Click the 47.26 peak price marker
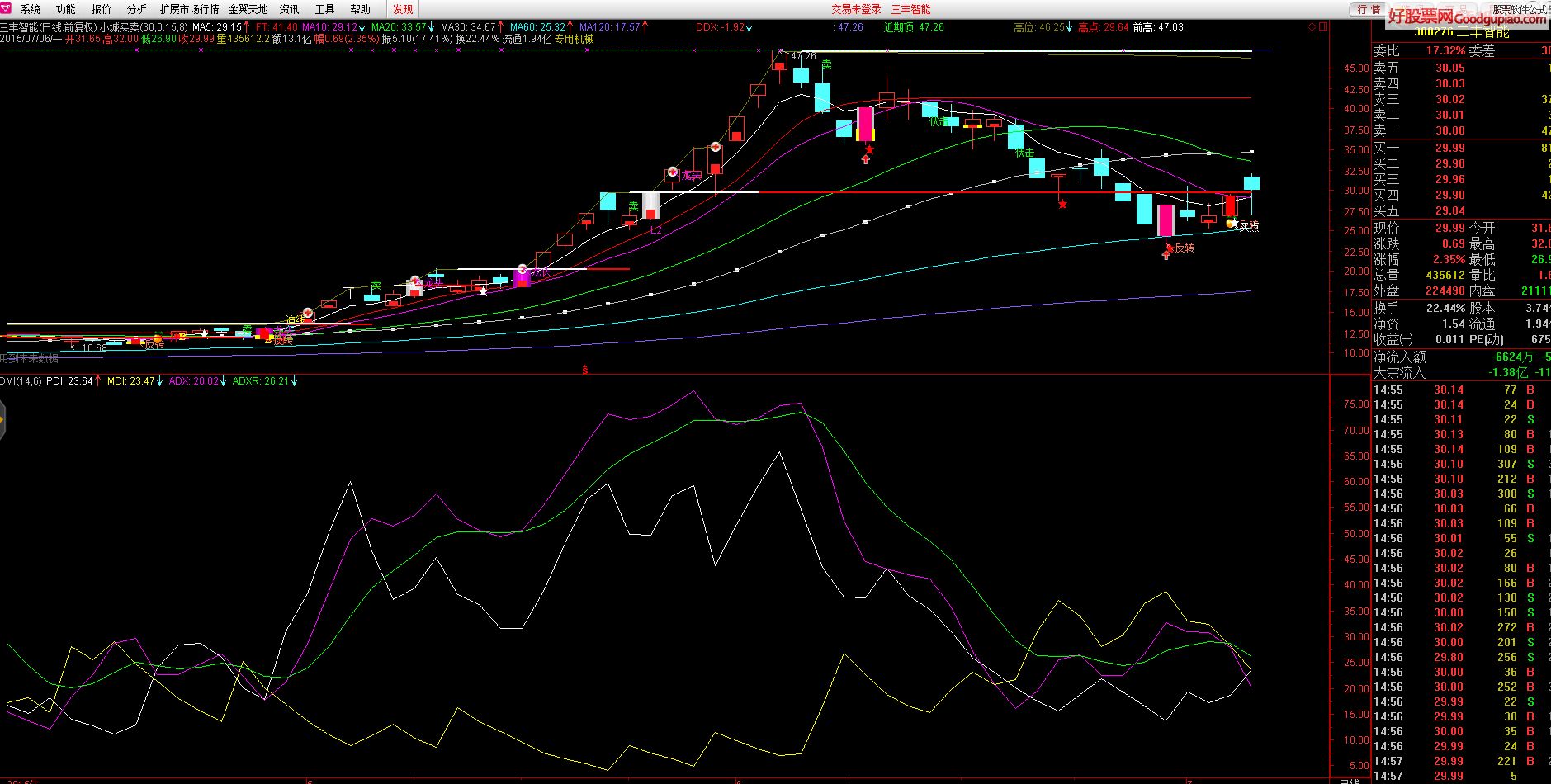This screenshot has width=1551, height=784. click(x=803, y=56)
